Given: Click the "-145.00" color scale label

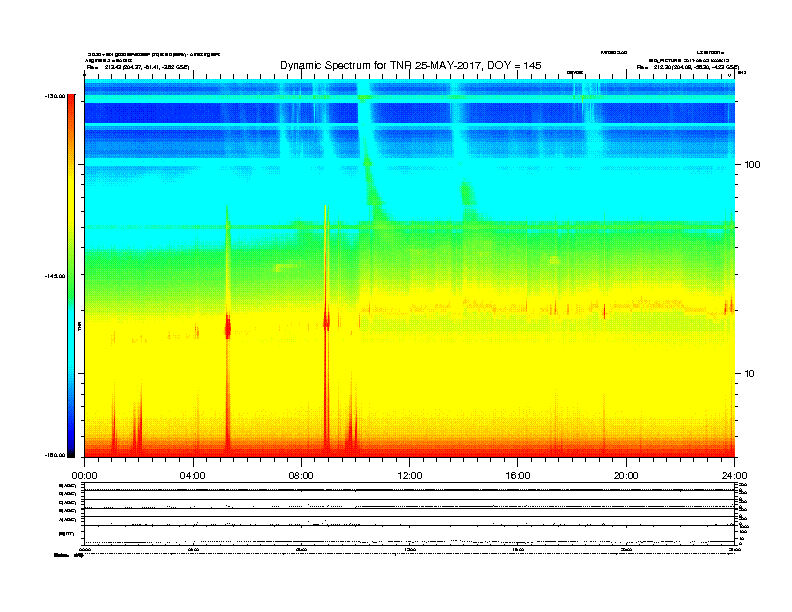Looking at the screenshot, I should tap(55, 276).
